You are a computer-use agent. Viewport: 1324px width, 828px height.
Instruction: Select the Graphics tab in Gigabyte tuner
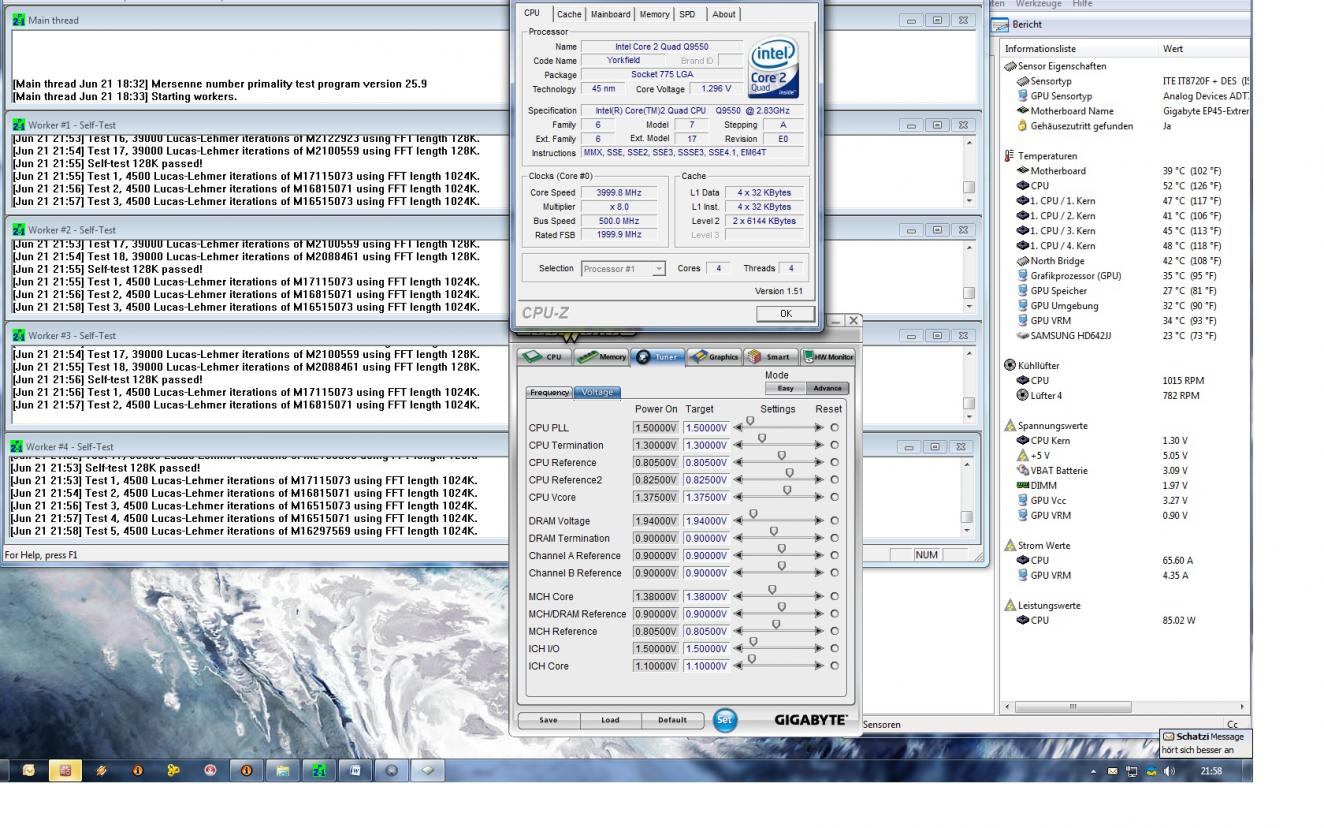click(x=713, y=356)
